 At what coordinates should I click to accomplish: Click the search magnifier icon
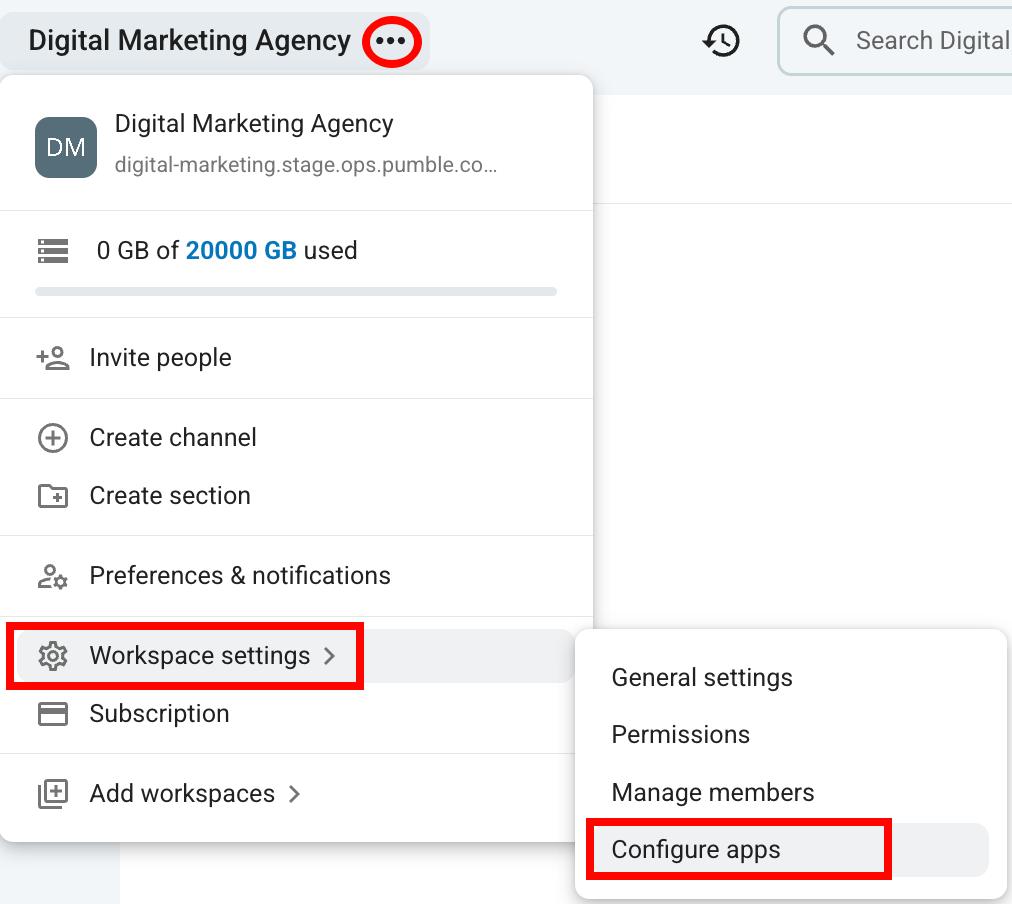tap(818, 40)
